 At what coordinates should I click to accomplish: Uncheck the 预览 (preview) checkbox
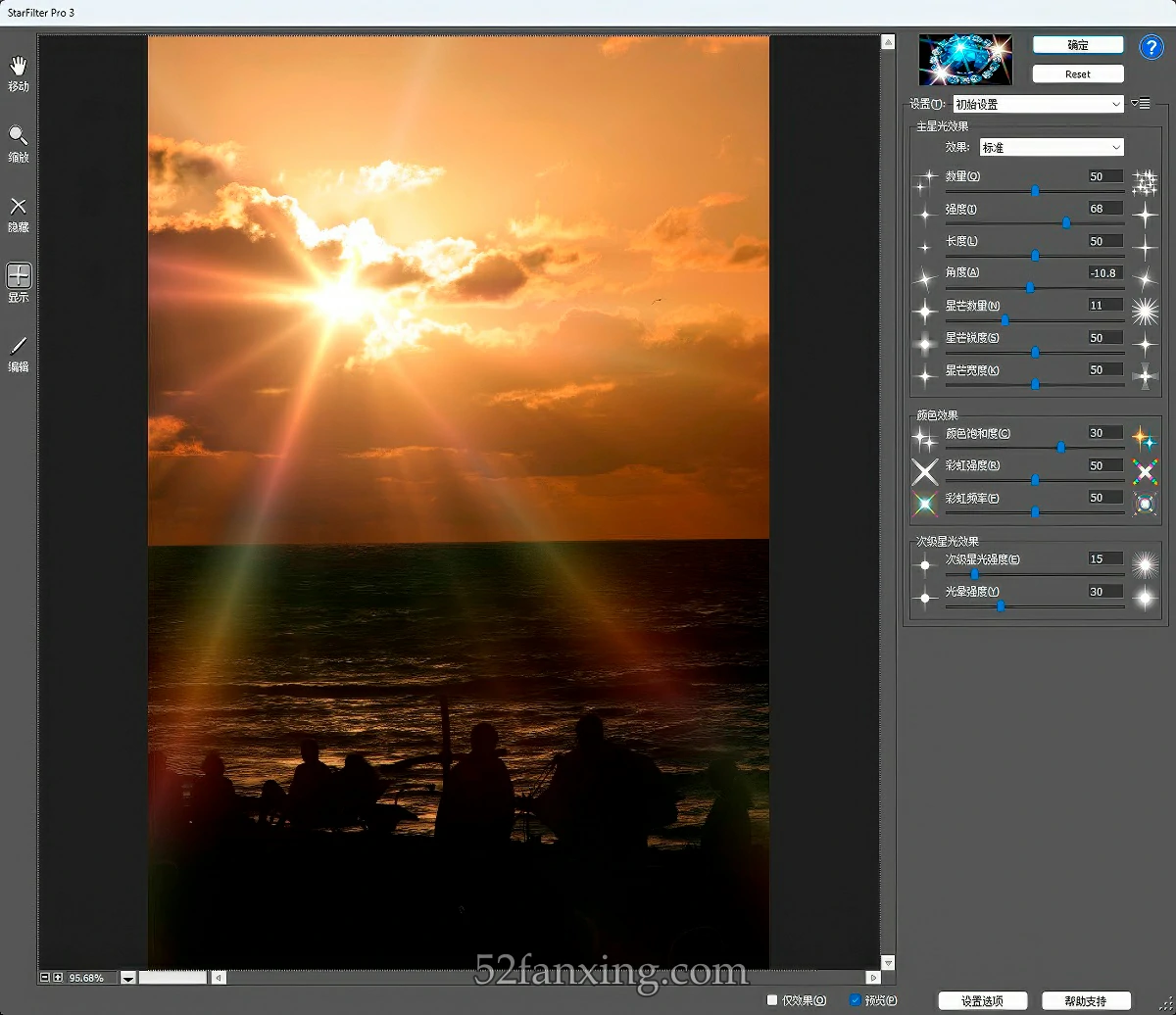[856, 1000]
